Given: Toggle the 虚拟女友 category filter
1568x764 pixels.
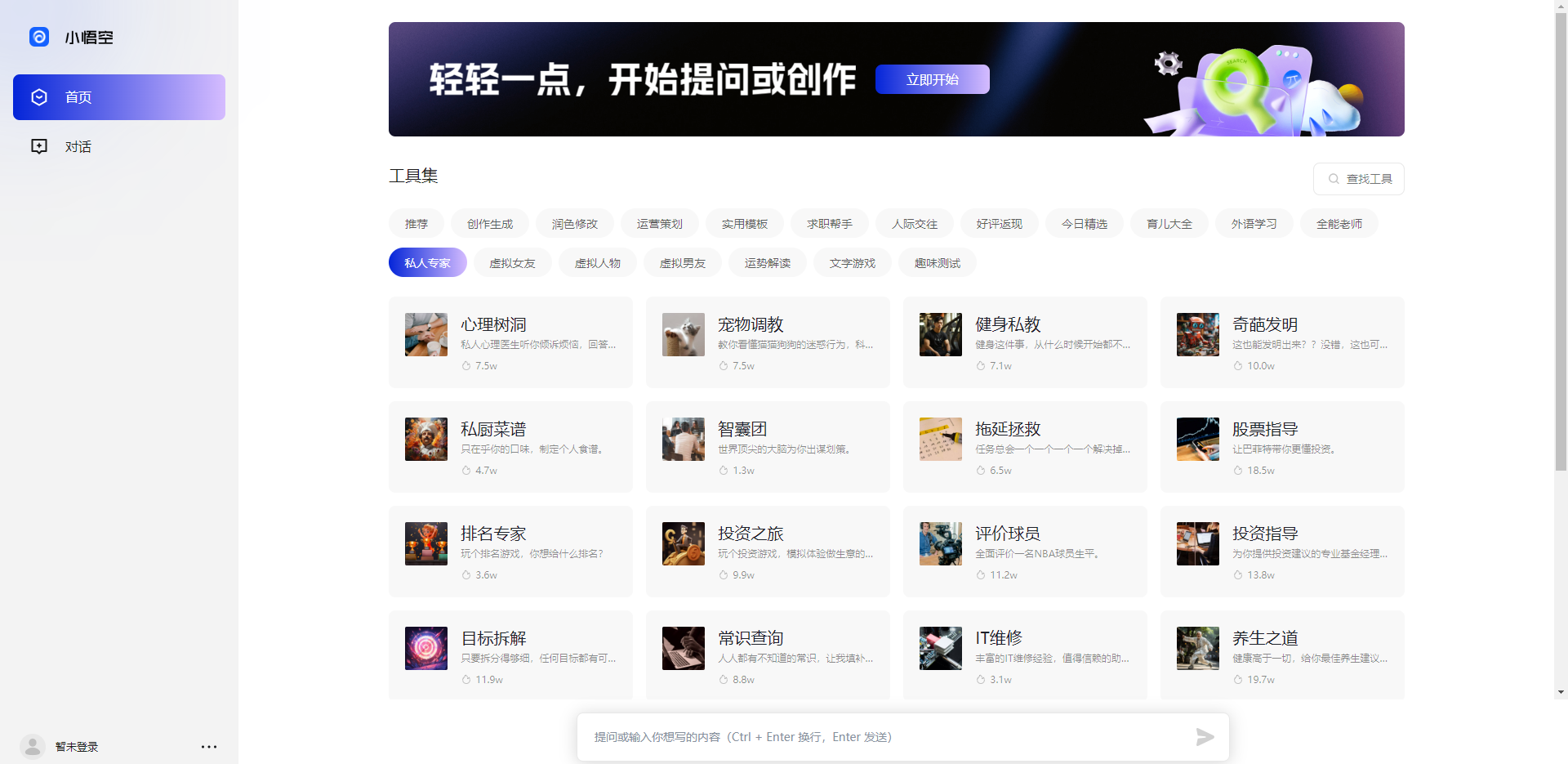Looking at the screenshot, I should pyautogui.click(x=513, y=262).
